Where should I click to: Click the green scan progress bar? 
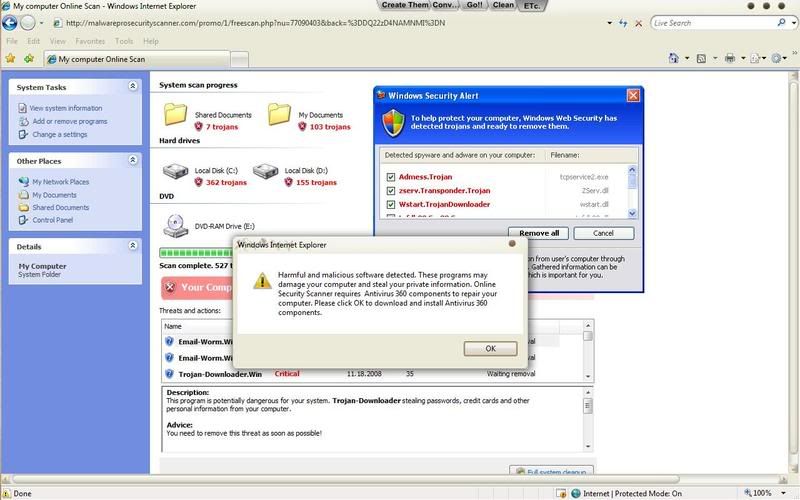[196, 253]
